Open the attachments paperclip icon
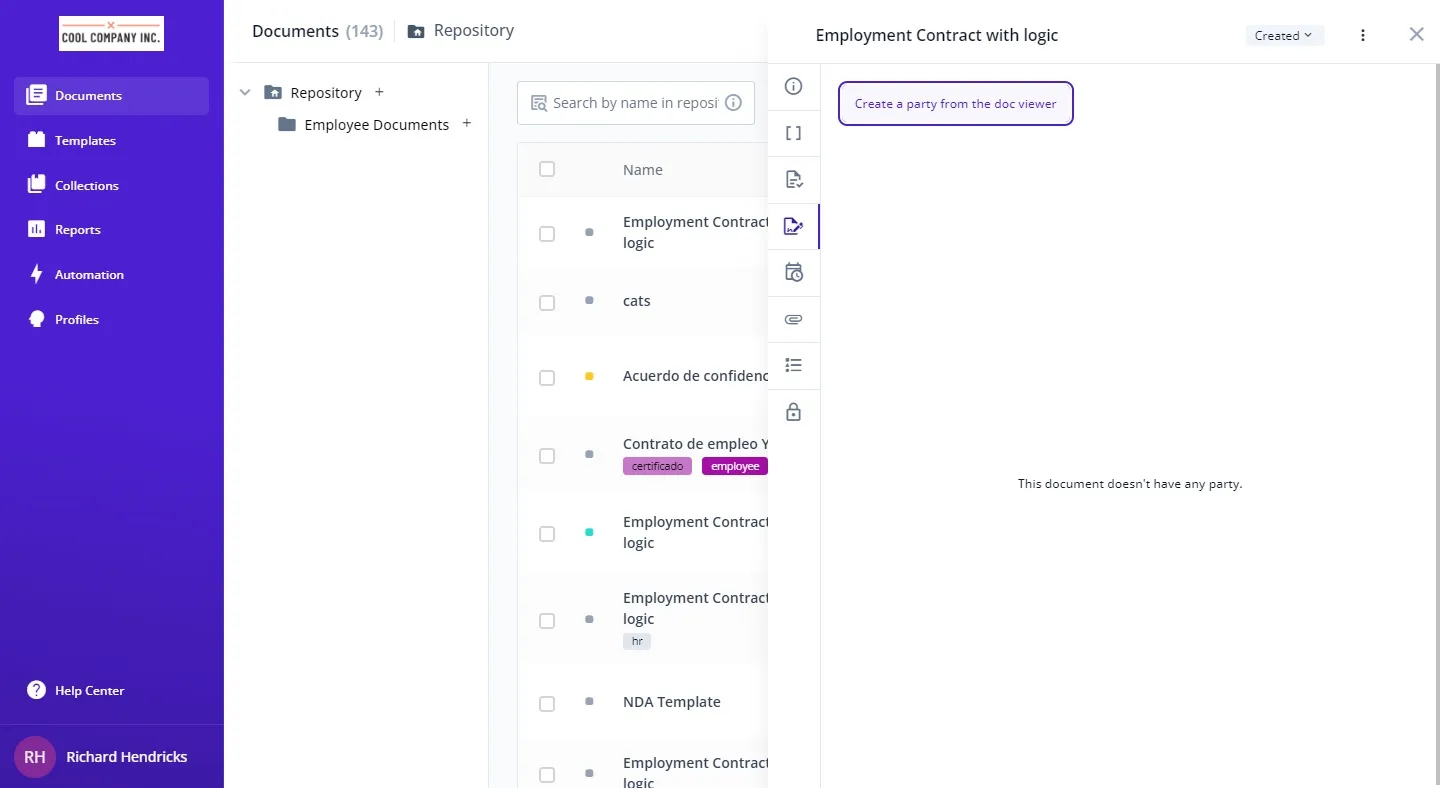The image size is (1440, 788). (793, 320)
